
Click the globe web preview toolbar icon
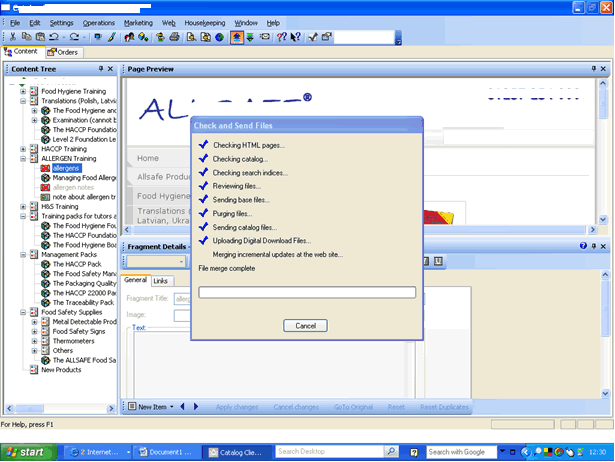pos(219,37)
